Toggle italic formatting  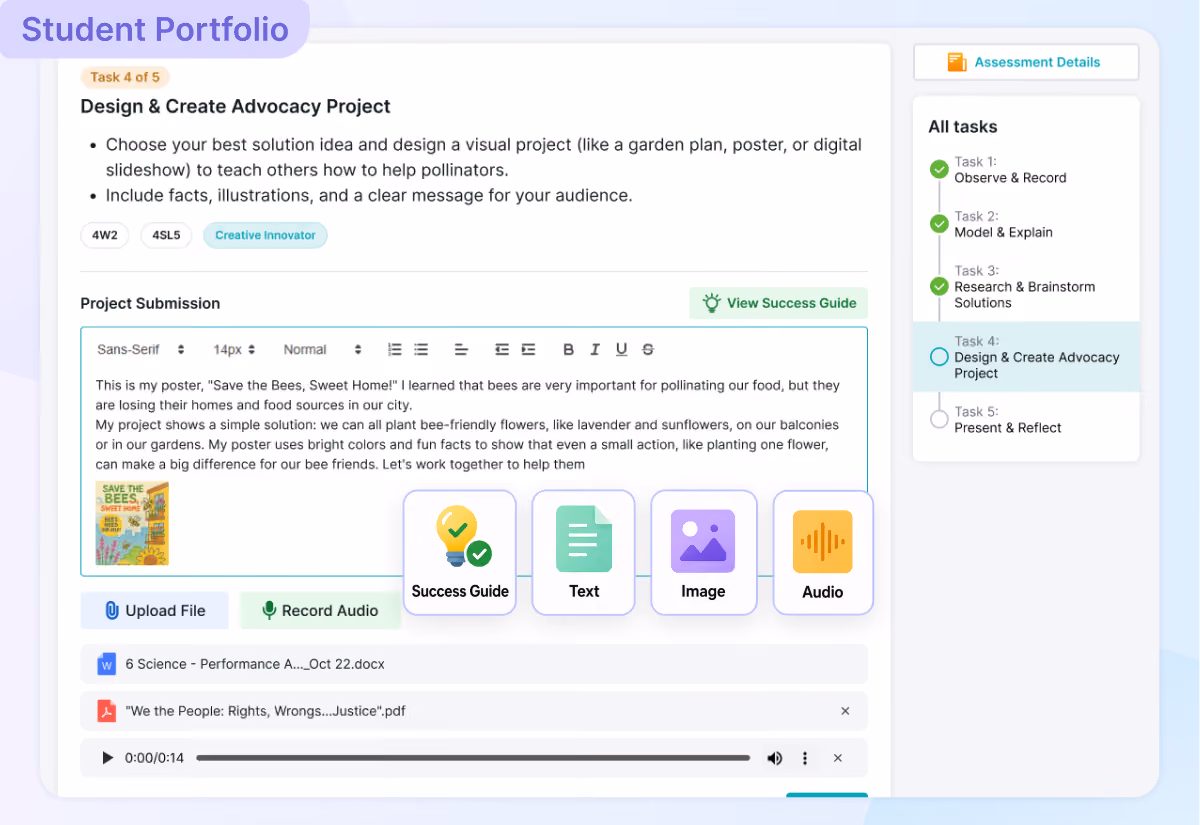click(595, 349)
